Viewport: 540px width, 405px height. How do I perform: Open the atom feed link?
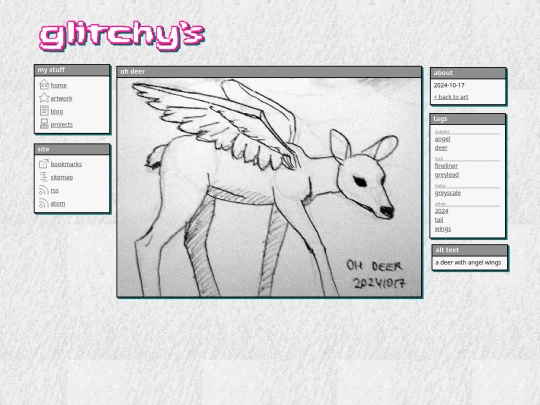(x=58, y=204)
